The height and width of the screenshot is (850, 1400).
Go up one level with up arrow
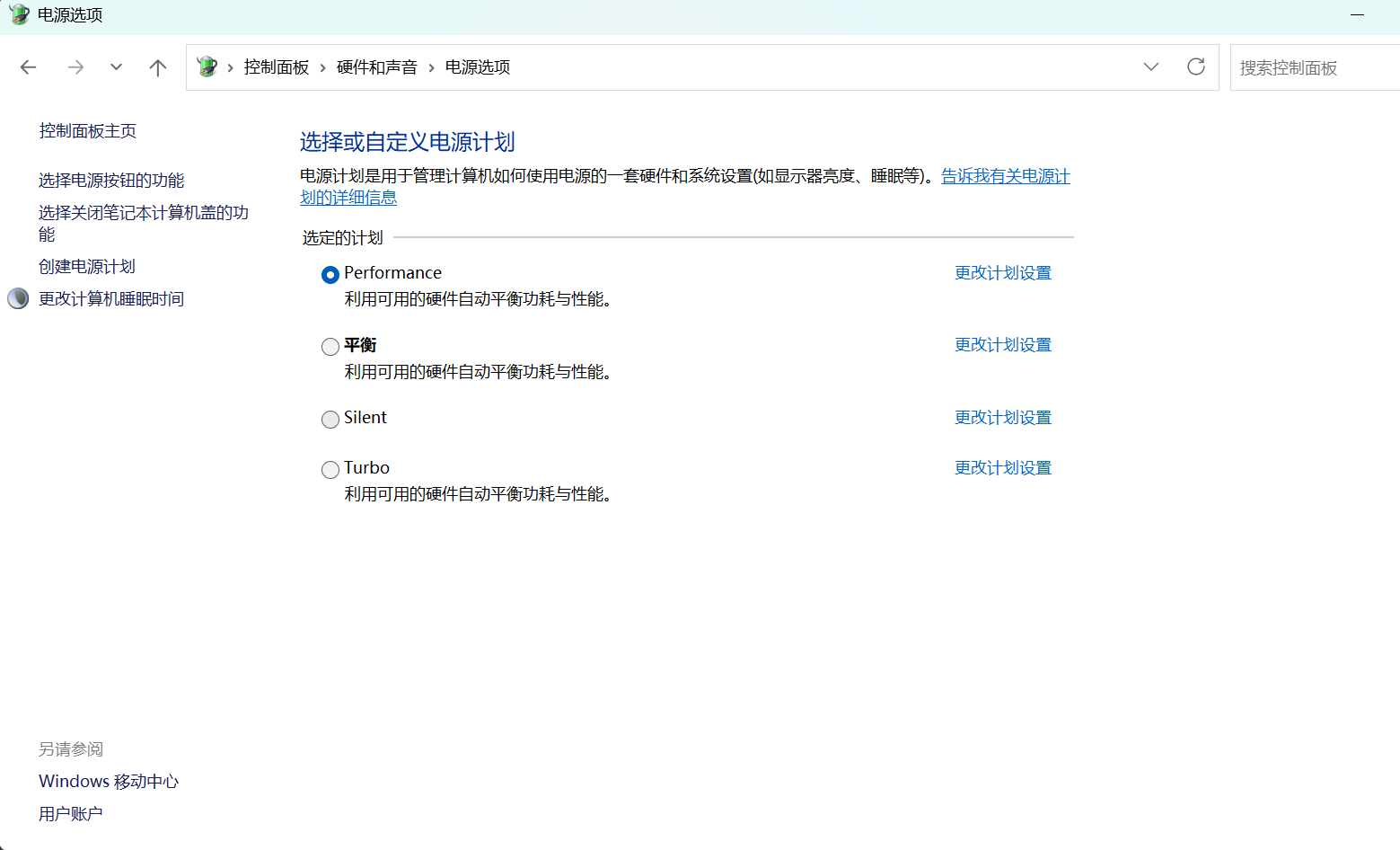(x=158, y=67)
